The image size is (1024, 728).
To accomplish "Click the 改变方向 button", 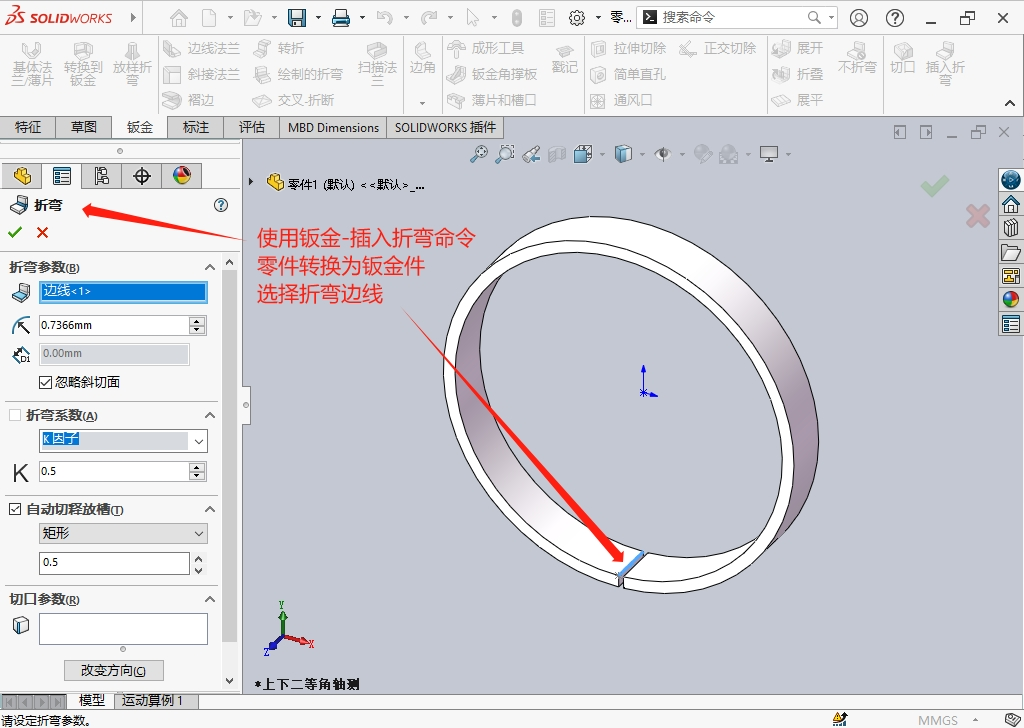I will pos(113,670).
